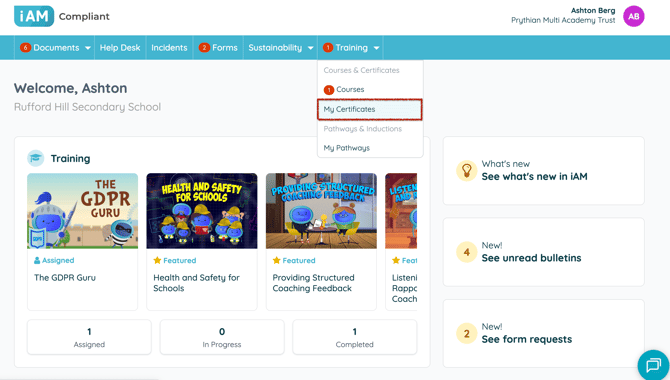Click the 0 In Progress counter box

coord(222,337)
